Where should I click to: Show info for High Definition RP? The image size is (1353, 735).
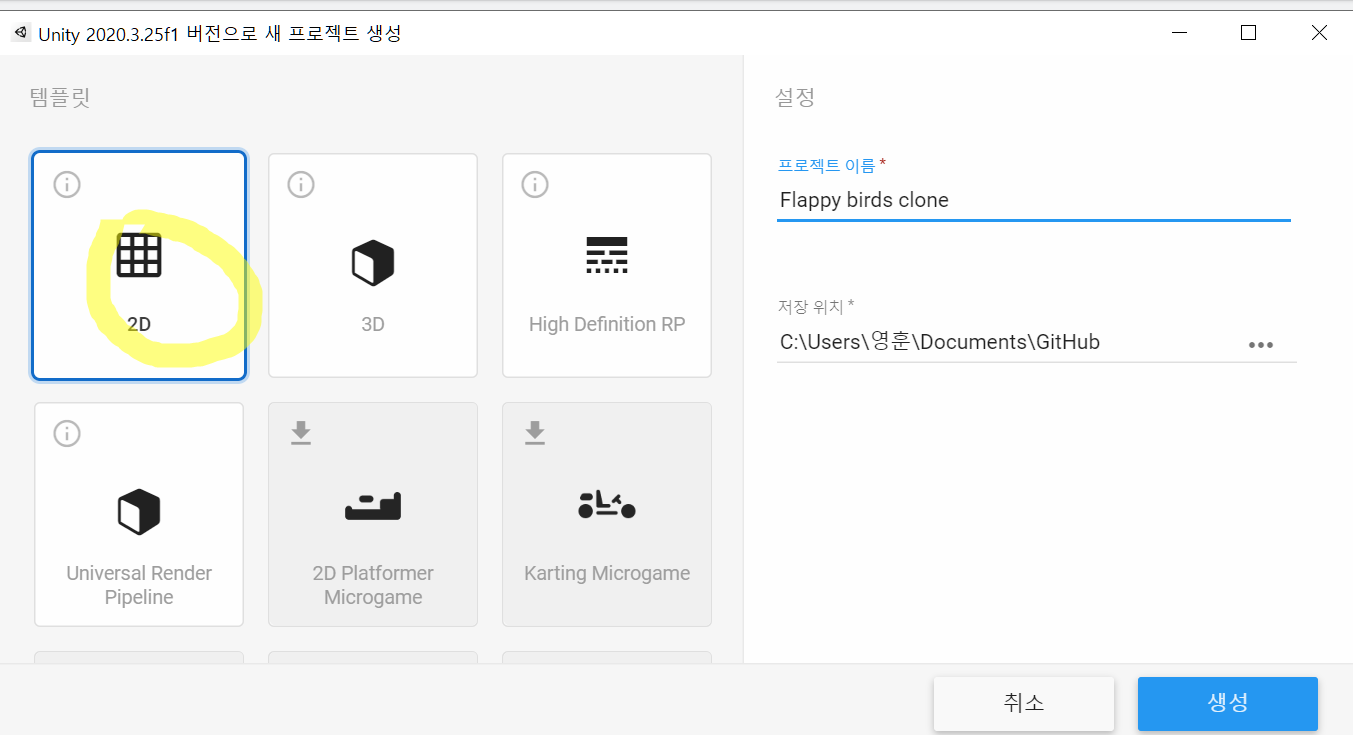point(535,185)
